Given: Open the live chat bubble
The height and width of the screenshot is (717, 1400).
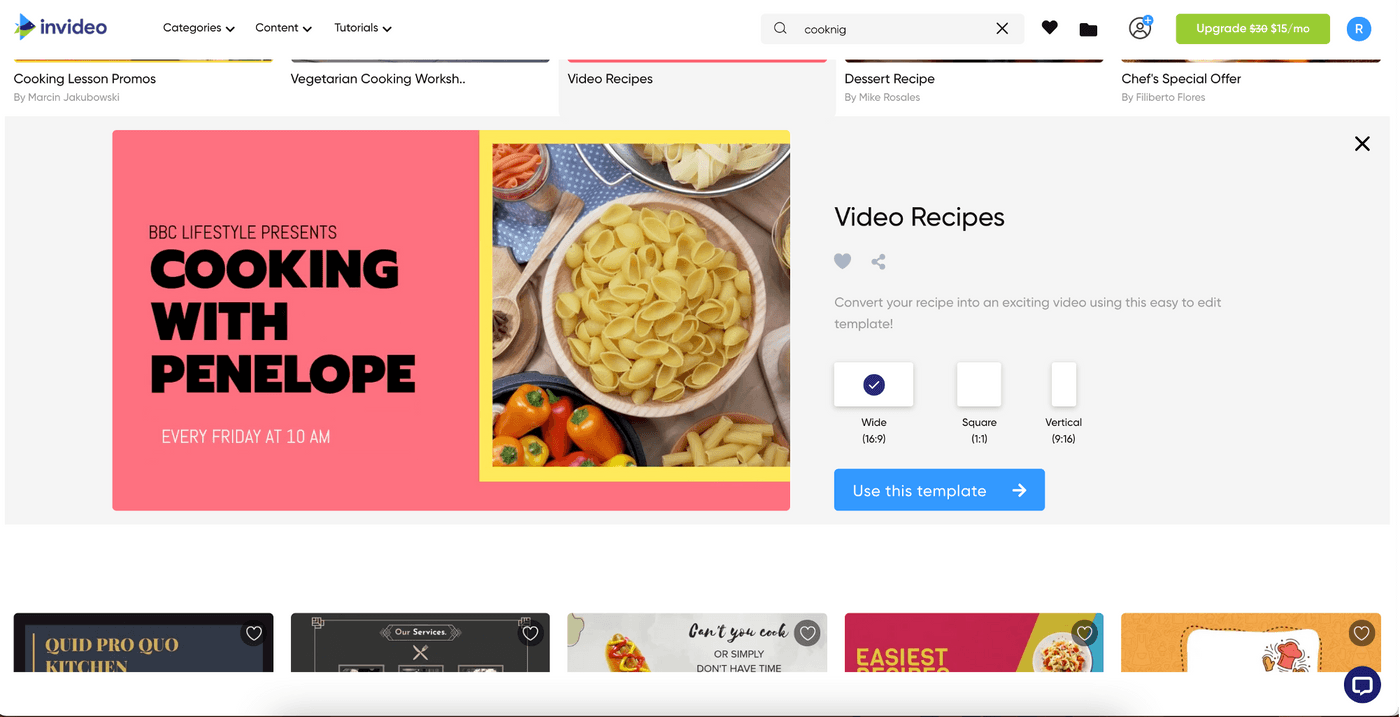Looking at the screenshot, I should (1361, 685).
